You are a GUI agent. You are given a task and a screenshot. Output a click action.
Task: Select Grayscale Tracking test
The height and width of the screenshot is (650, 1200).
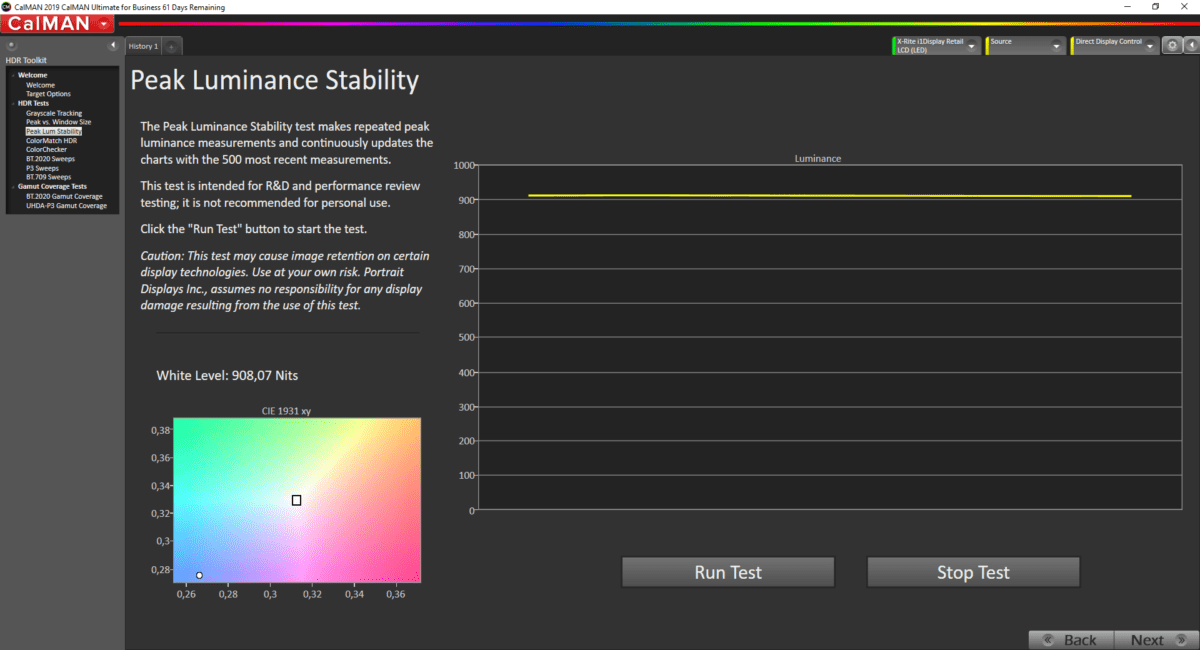pos(54,113)
